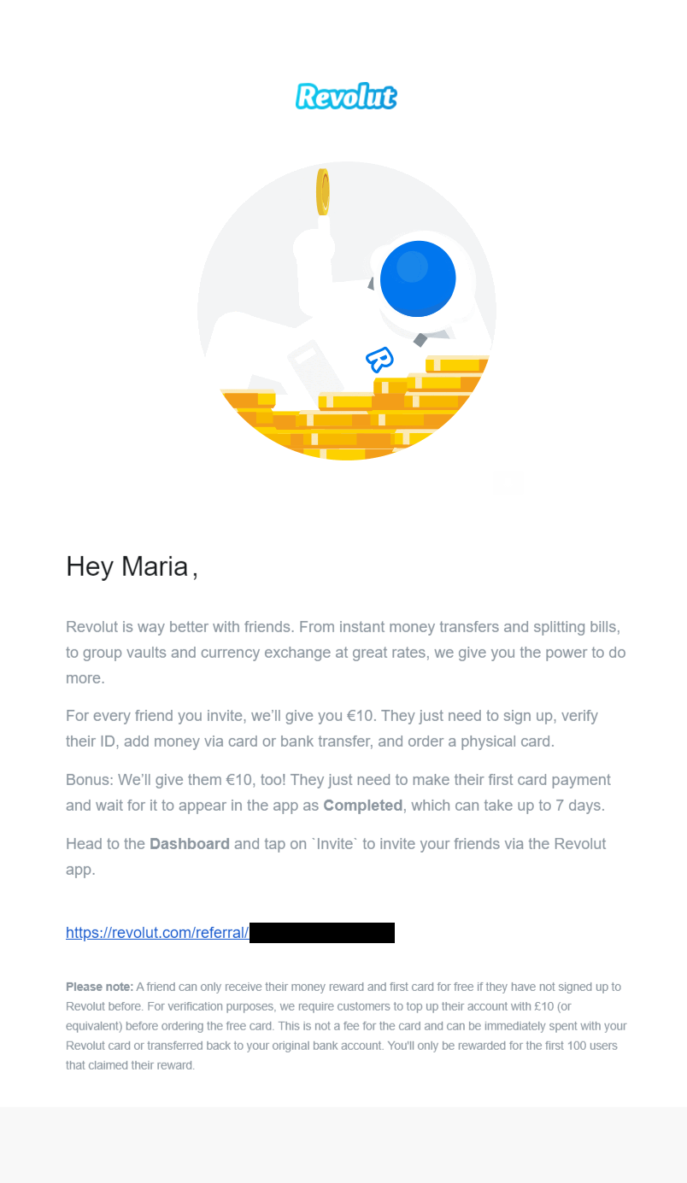This screenshot has height=1183, width=687.
Task: Click the blacked-out referral code block
Action: click(x=322, y=933)
